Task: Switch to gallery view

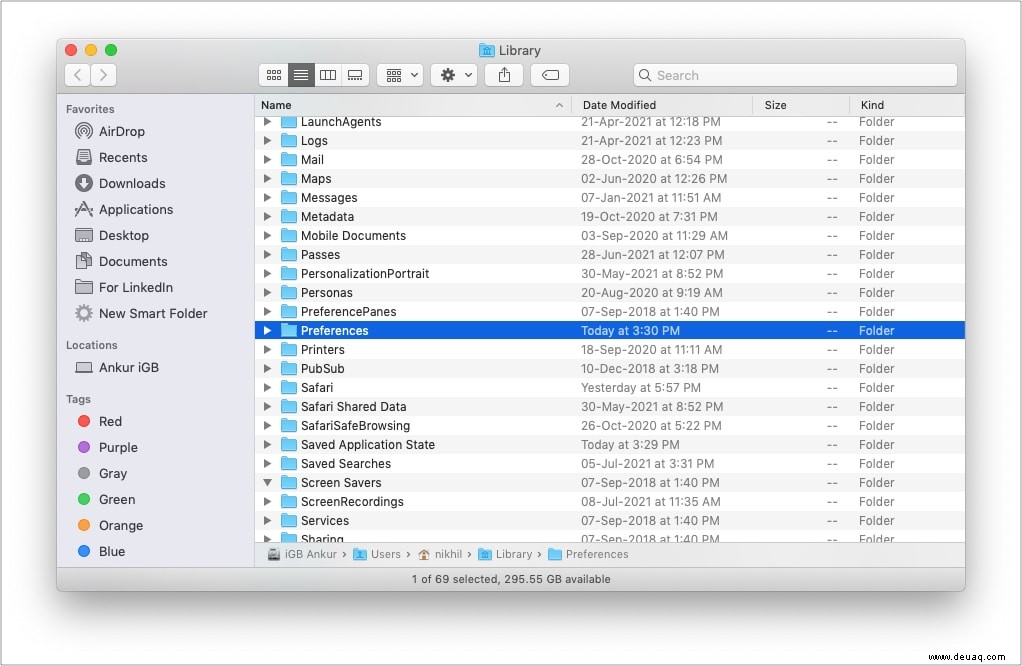Action: click(355, 76)
